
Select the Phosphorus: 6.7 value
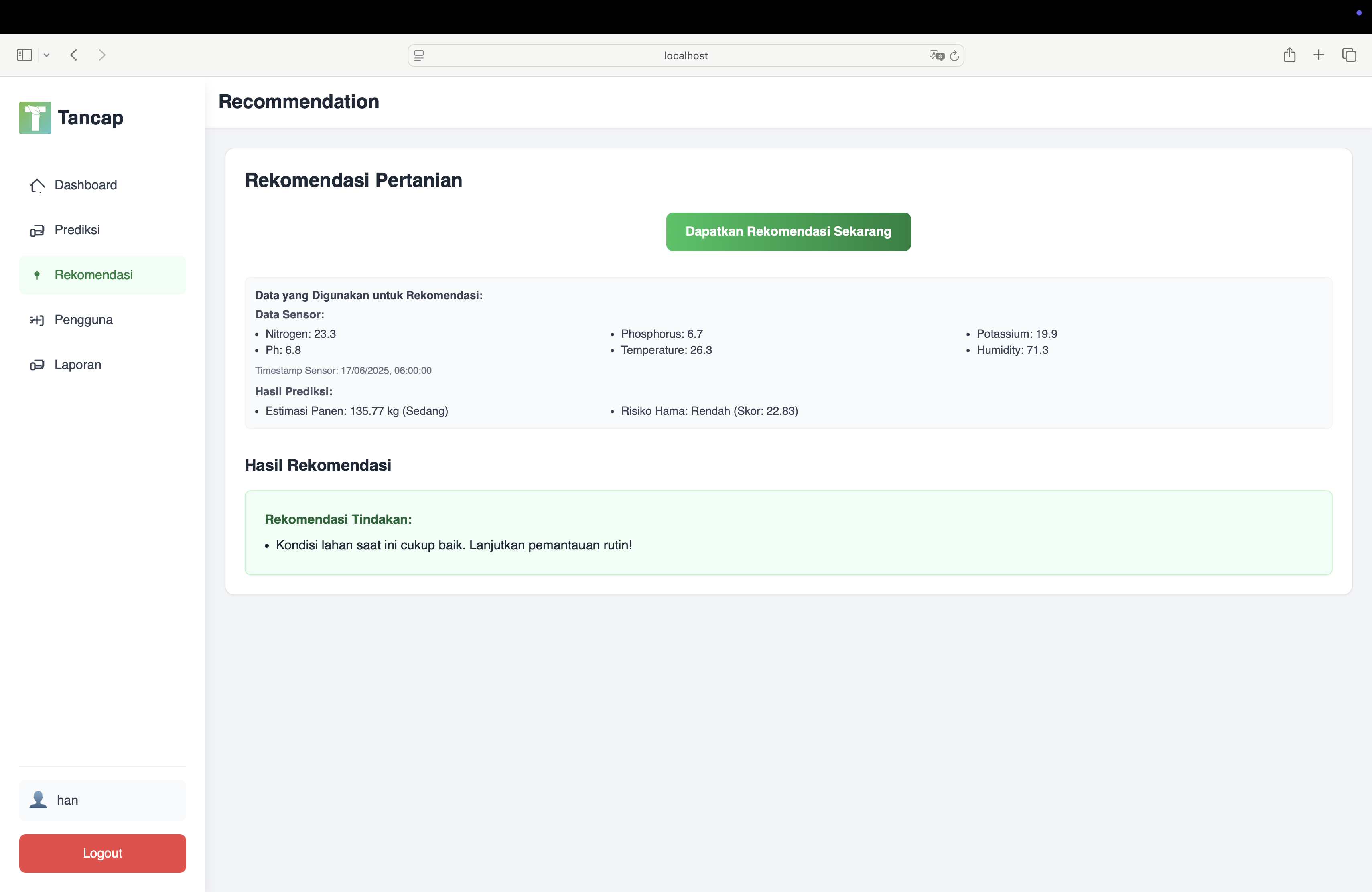point(662,334)
